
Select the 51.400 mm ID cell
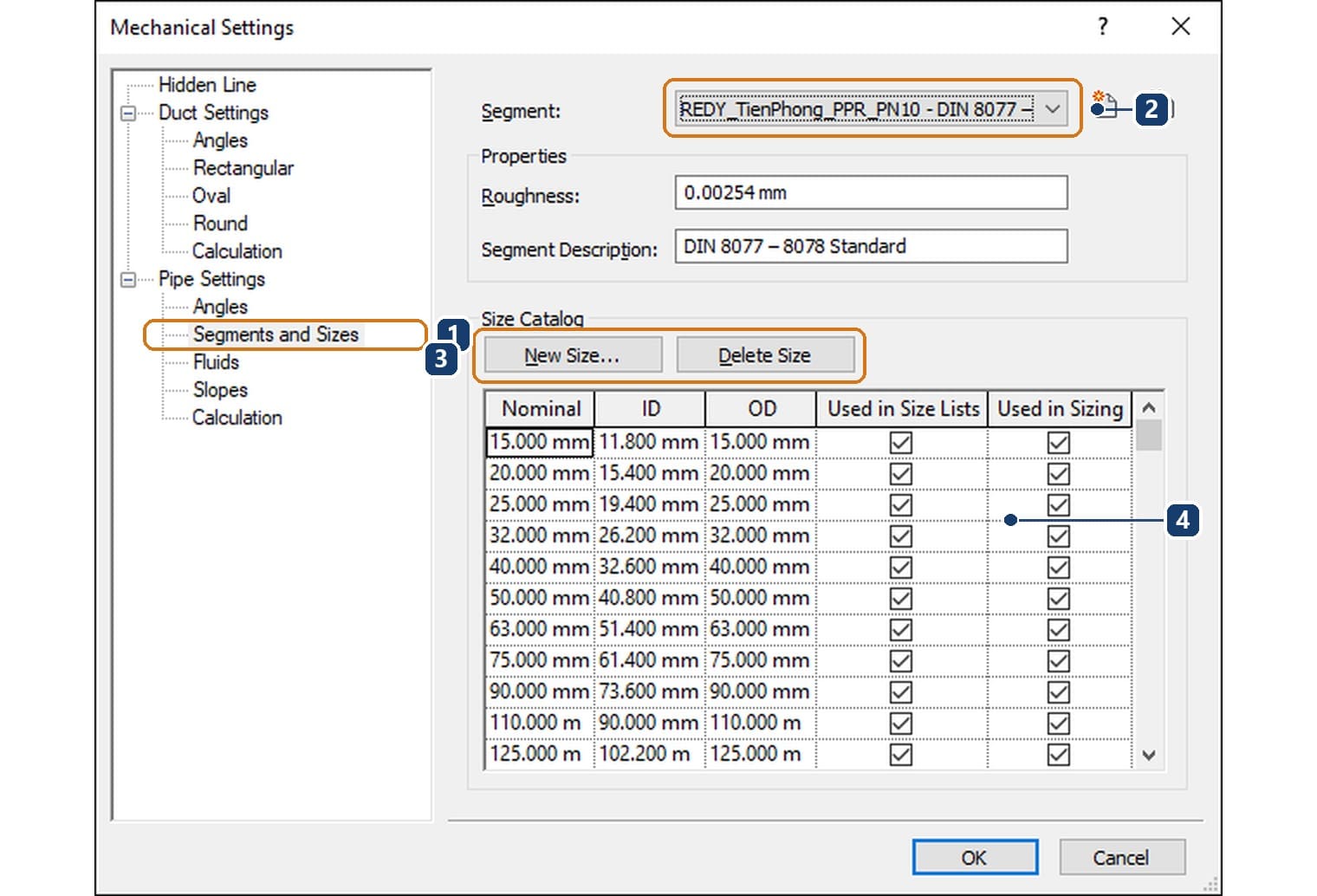coord(650,629)
